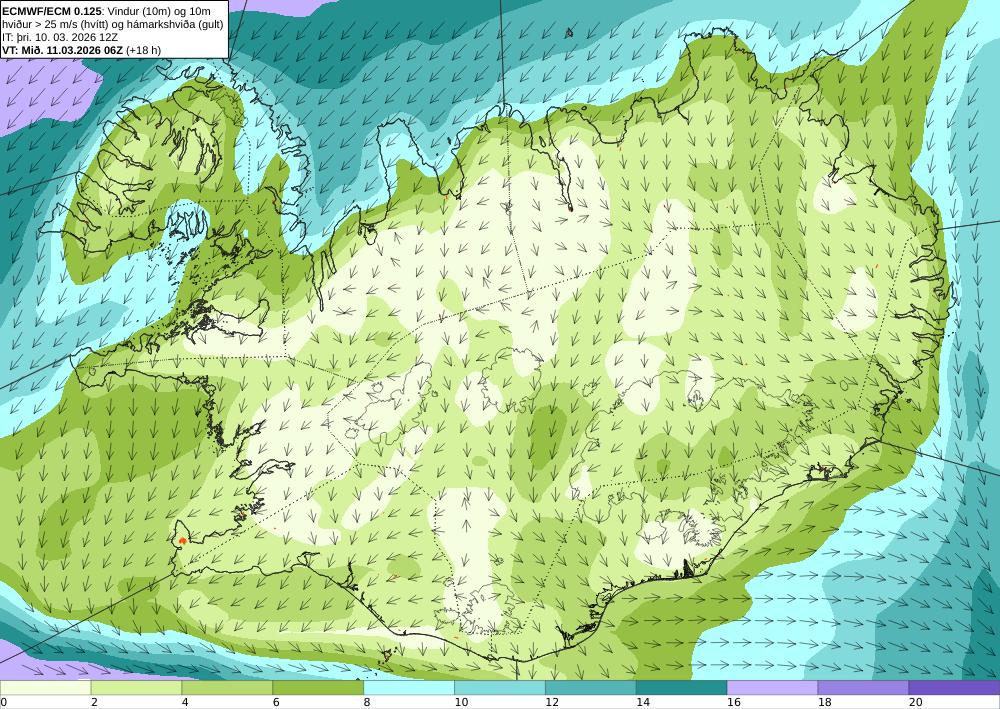Click the legend scale label "6"
1000x709 pixels.
pos(276,703)
